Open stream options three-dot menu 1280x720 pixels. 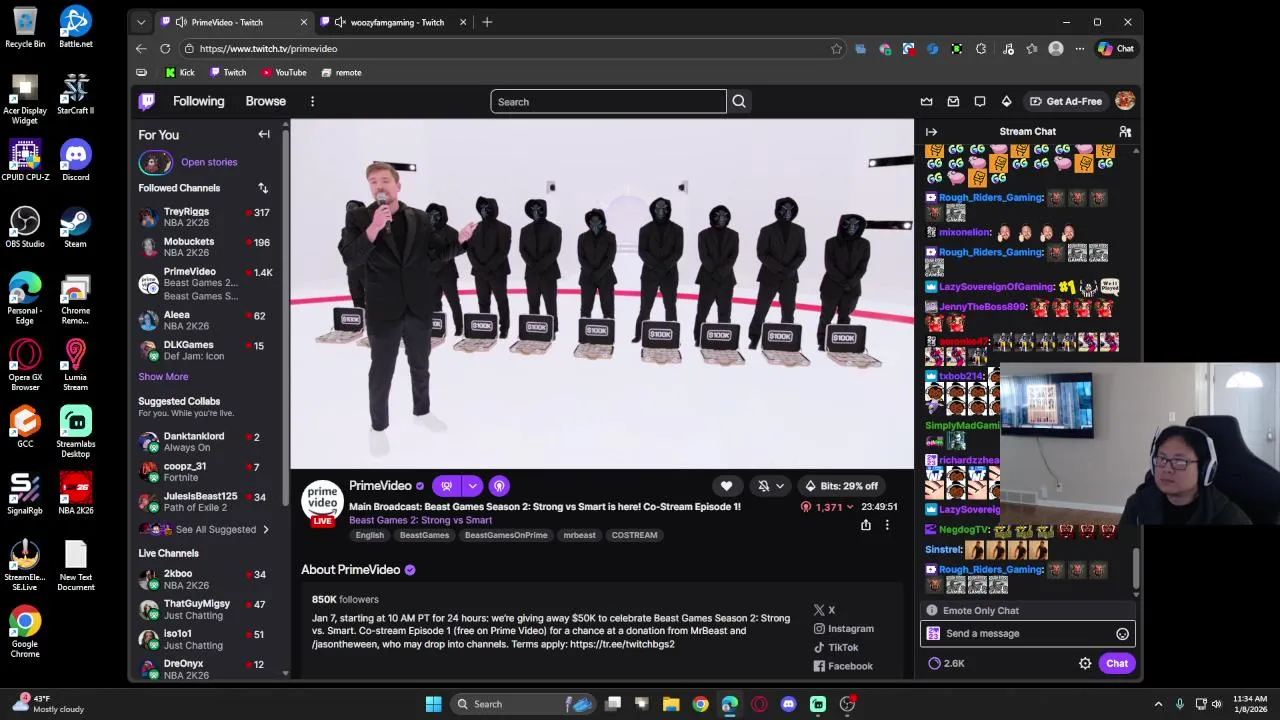pyautogui.click(x=886, y=525)
